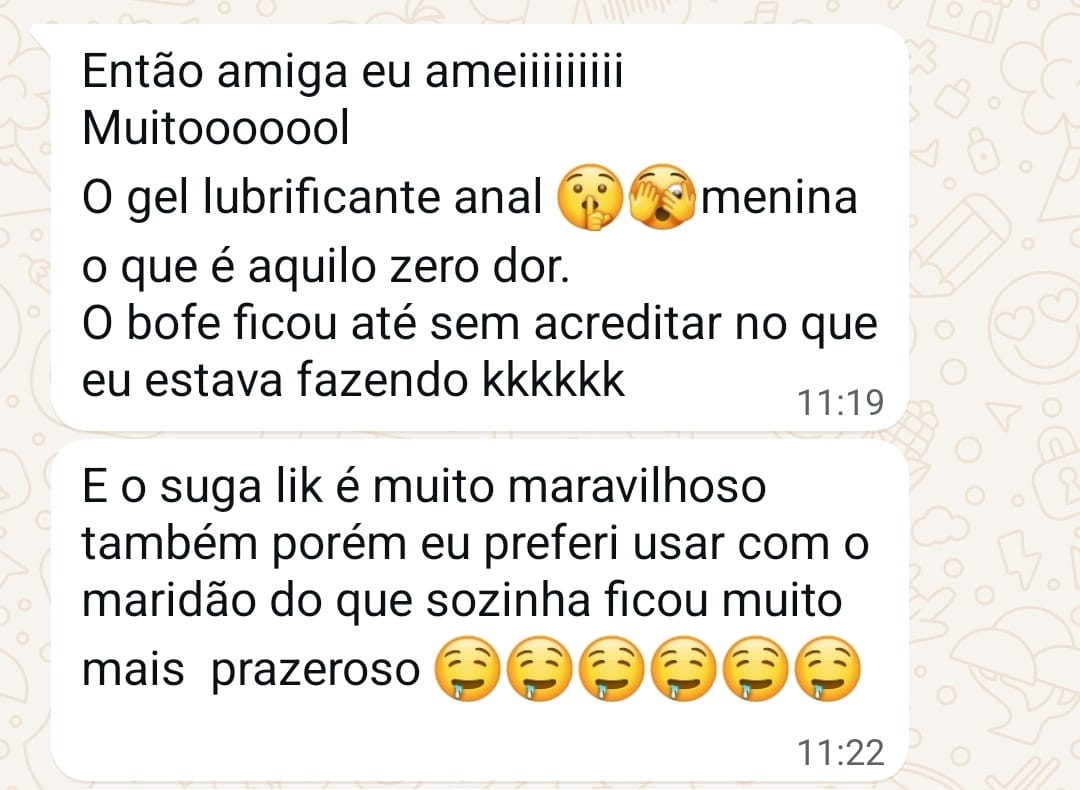1080x790 pixels.
Task: Select the line 'eu estava fazendo kkkkkk'
Action: [x=353, y=380]
